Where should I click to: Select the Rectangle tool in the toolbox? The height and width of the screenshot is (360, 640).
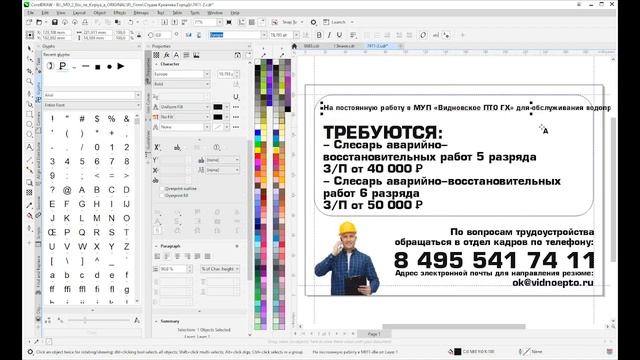pyautogui.click(x=29, y=115)
